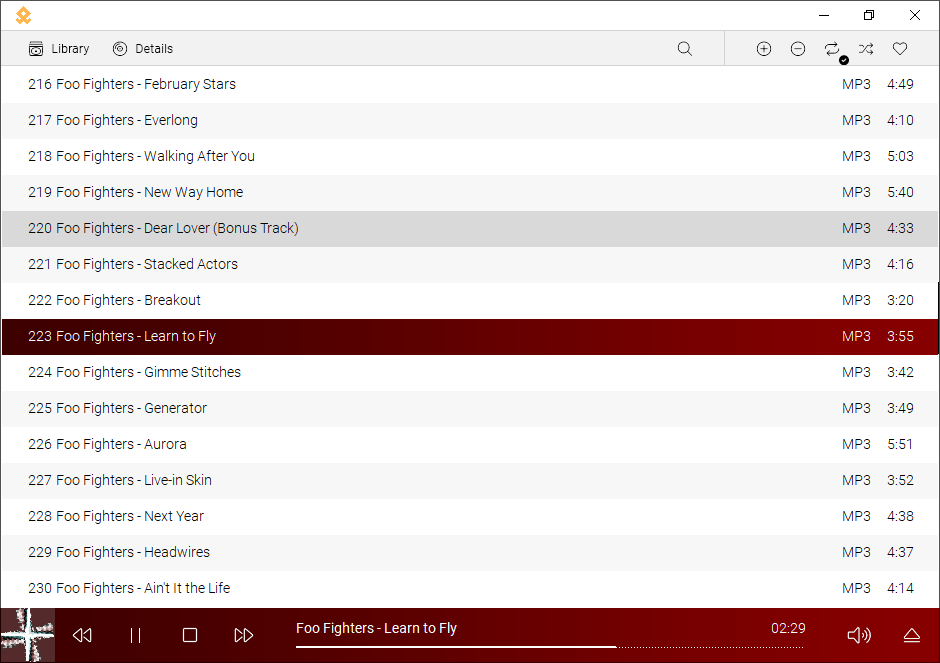940x663 pixels.
Task: Toggle shuffle playback mode
Action: click(866, 49)
